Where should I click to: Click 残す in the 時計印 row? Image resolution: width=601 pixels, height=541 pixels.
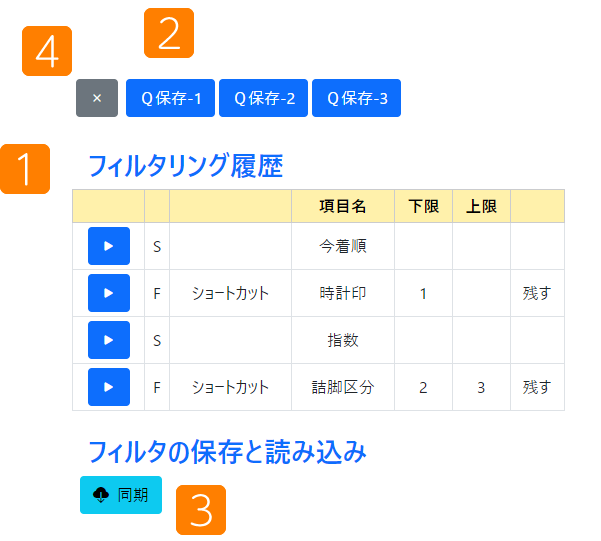click(537, 294)
